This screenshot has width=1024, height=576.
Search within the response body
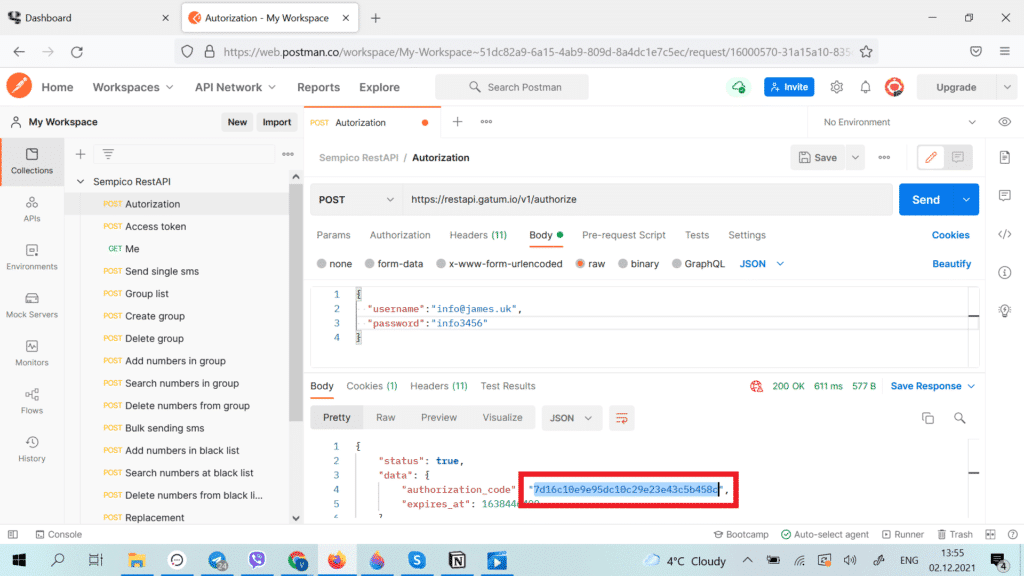[x=959, y=418]
